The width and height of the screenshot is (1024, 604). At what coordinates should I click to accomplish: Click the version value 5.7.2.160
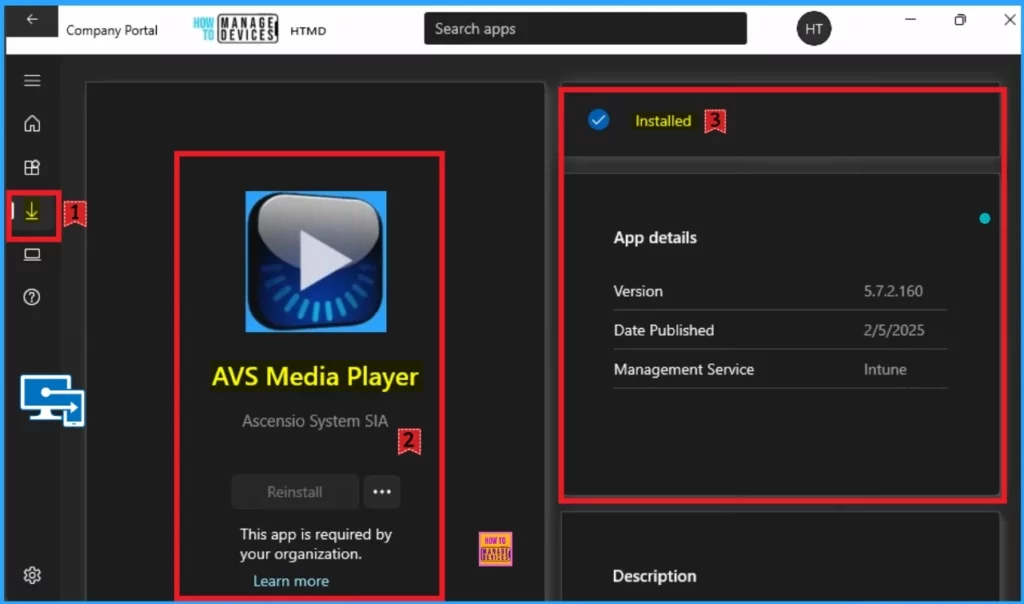coord(893,291)
